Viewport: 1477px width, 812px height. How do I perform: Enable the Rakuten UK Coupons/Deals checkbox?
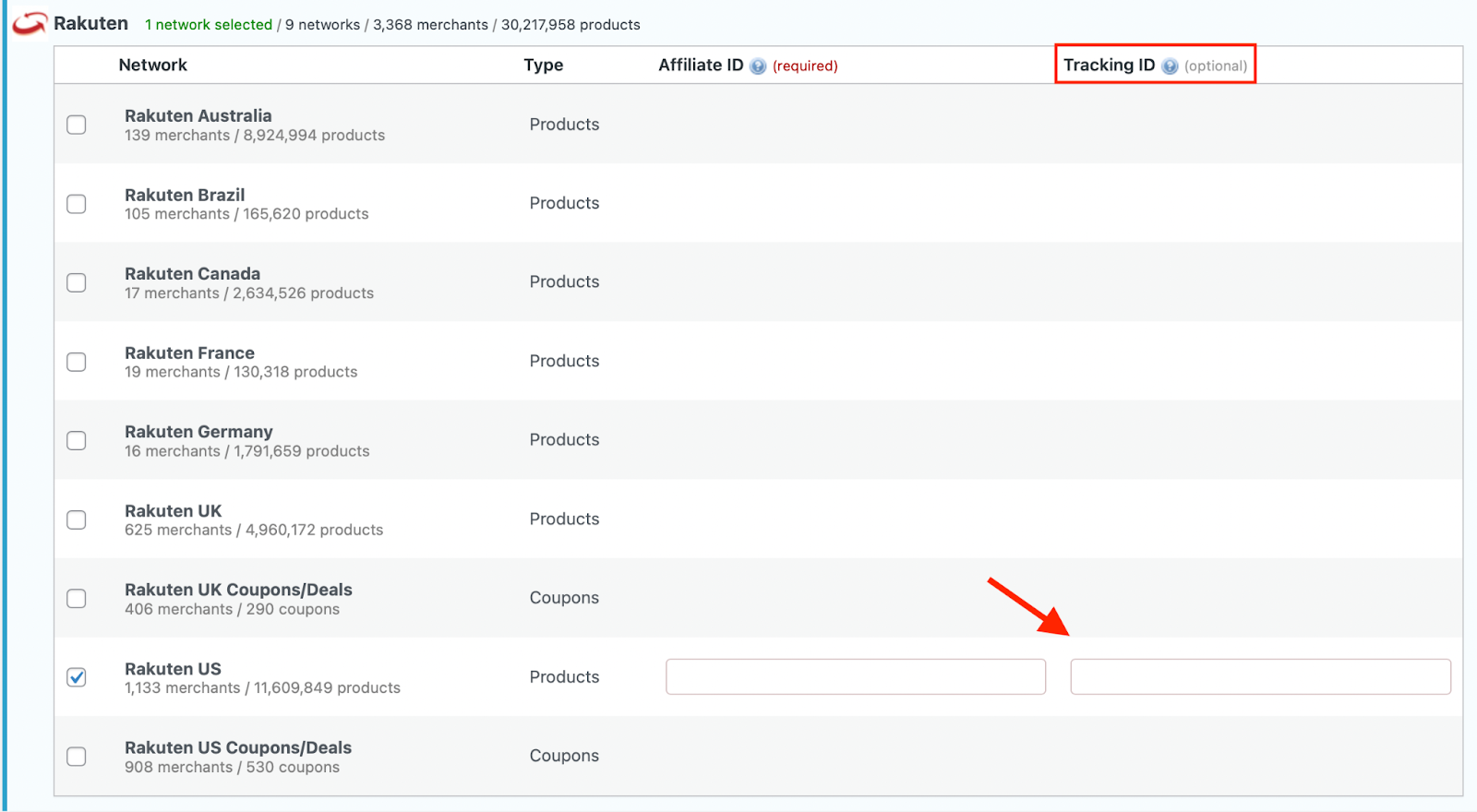77,599
